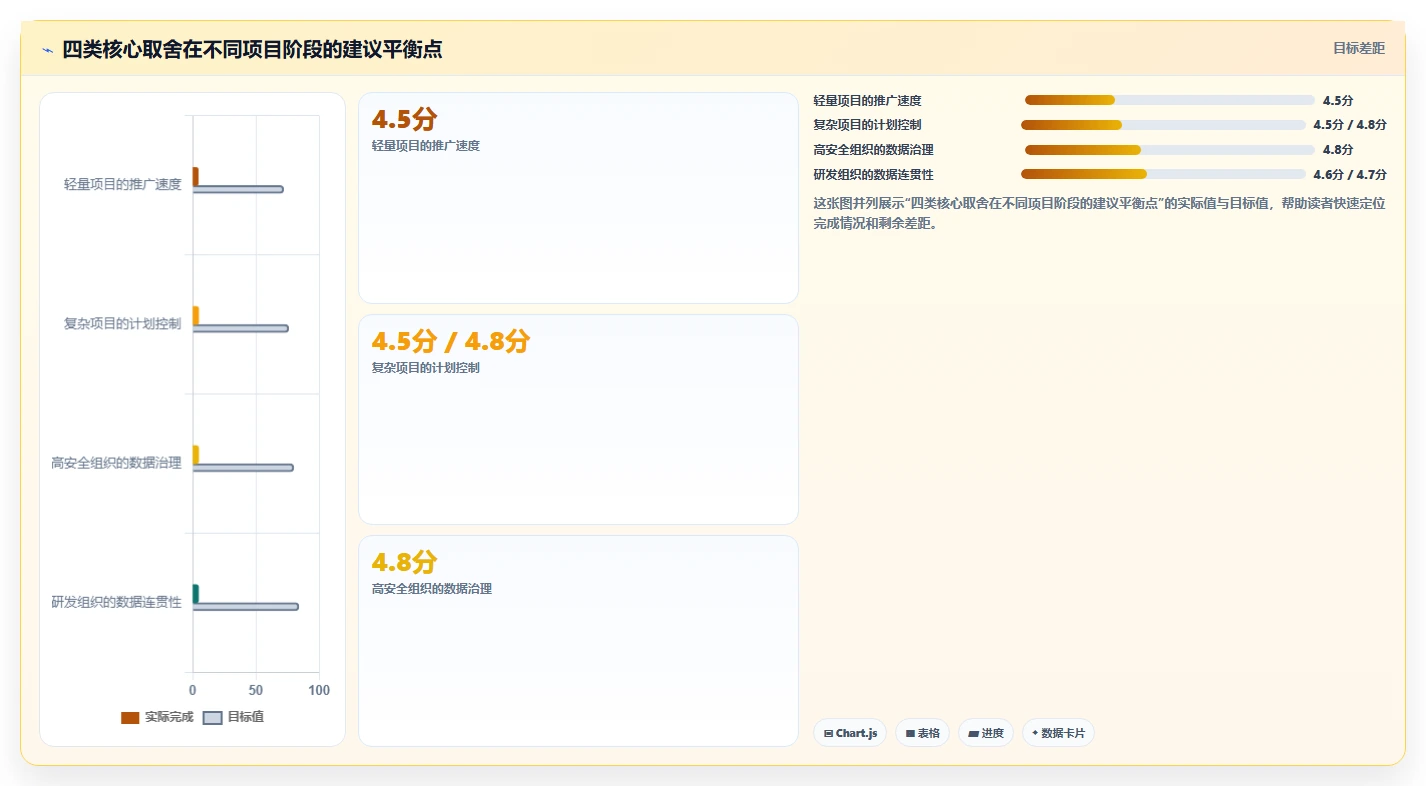Click the large 4.8分 value on the 高安全组织的数据治理 card

pyautogui.click(x=405, y=562)
